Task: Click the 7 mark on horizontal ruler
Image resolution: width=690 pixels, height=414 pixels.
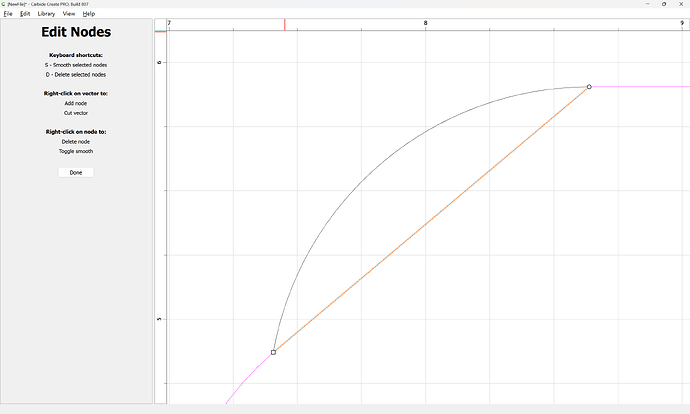Action: 169,23
